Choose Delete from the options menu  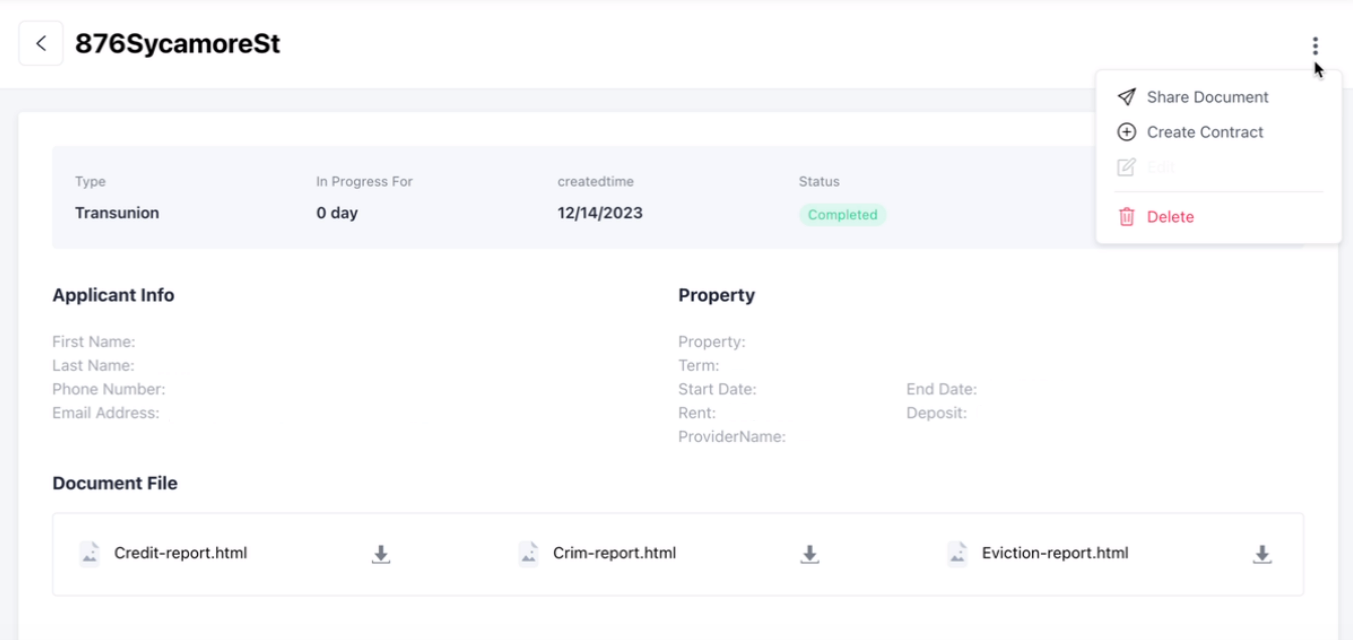1169,216
